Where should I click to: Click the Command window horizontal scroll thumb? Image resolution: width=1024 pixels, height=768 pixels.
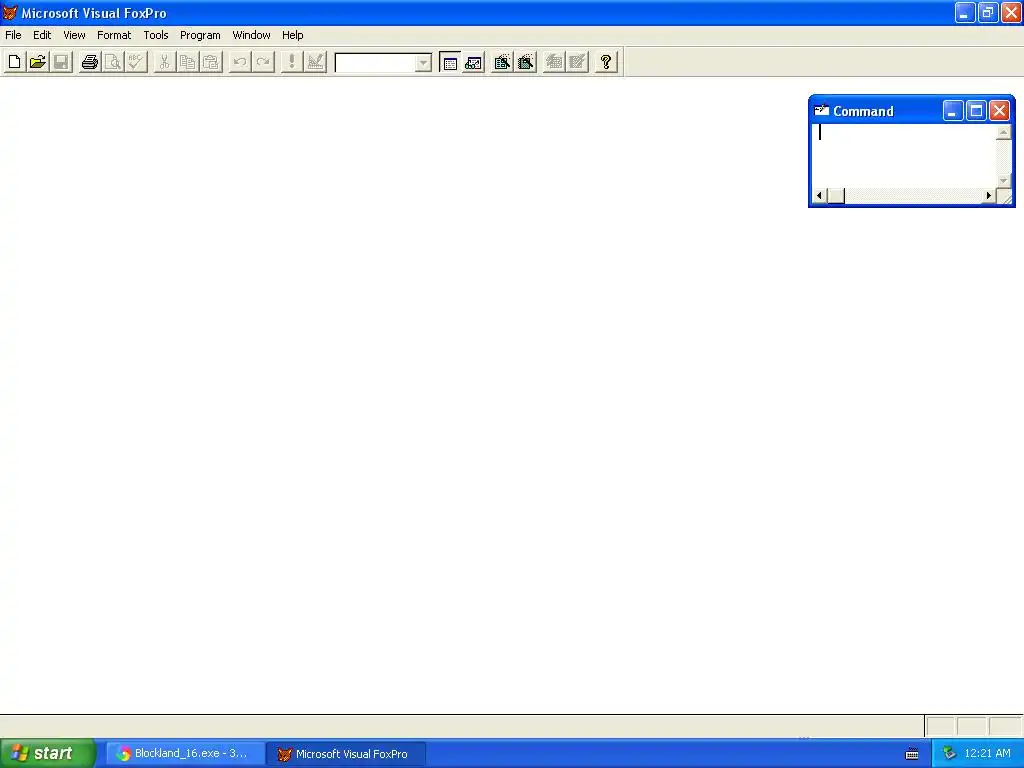tap(836, 195)
